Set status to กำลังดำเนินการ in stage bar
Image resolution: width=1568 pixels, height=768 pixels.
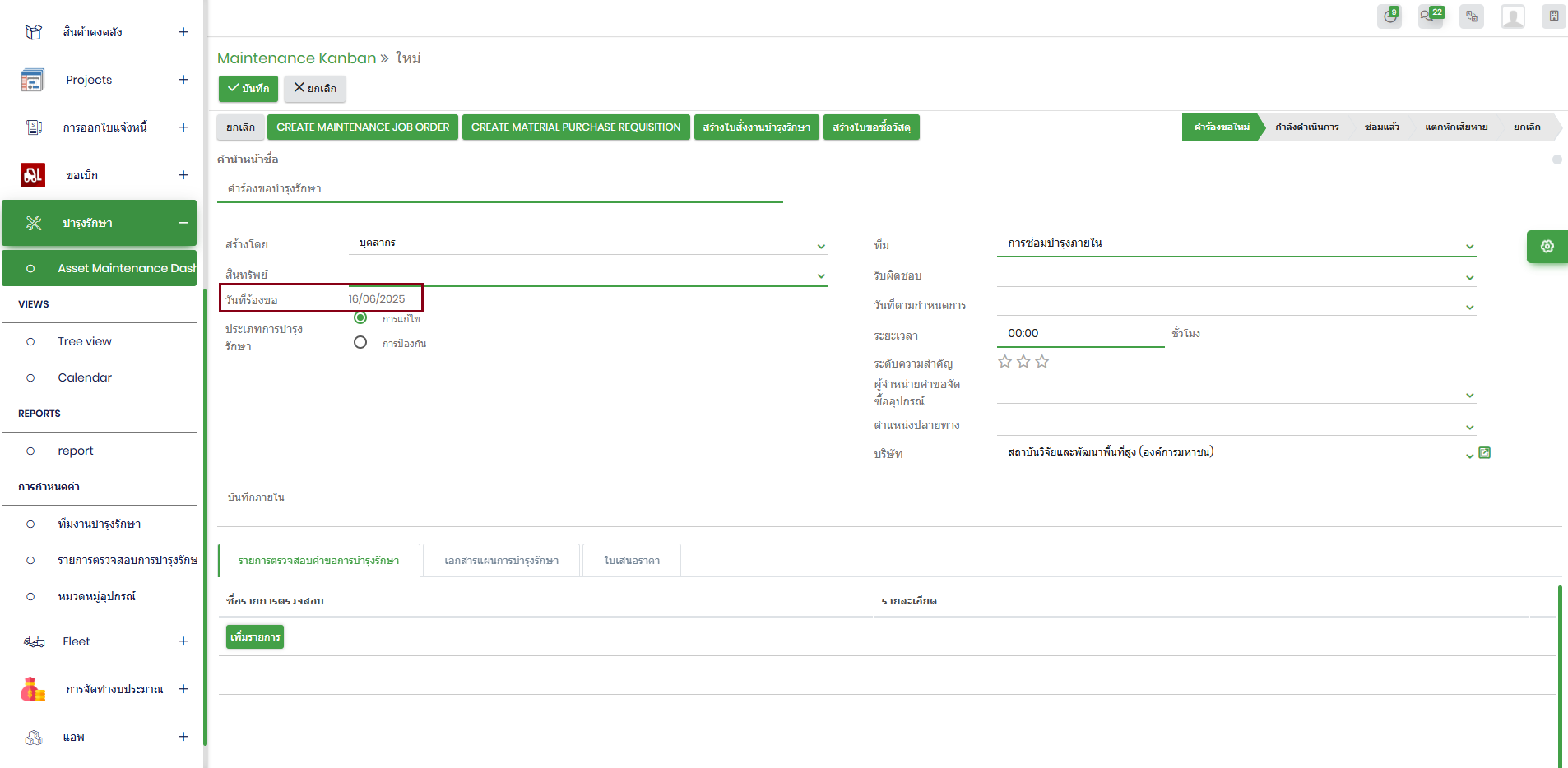click(x=1306, y=127)
